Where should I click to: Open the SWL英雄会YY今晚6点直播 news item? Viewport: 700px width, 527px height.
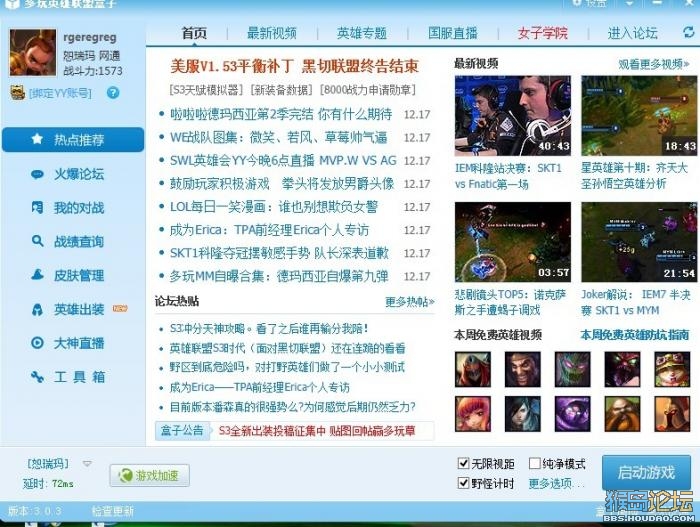(x=283, y=160)
